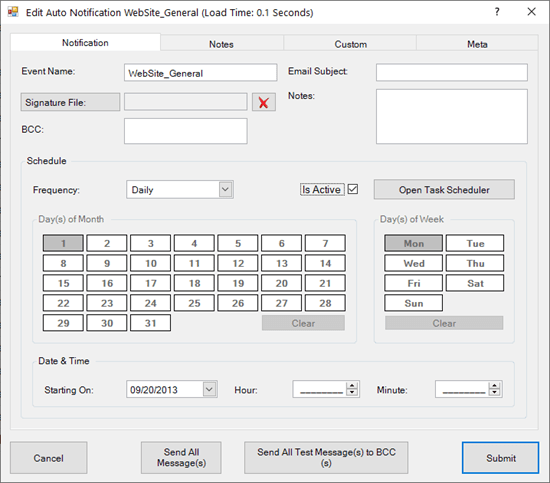Close the Edit Auto Notification dialog
Screen dimensions: 550x483
coord(531,12)
